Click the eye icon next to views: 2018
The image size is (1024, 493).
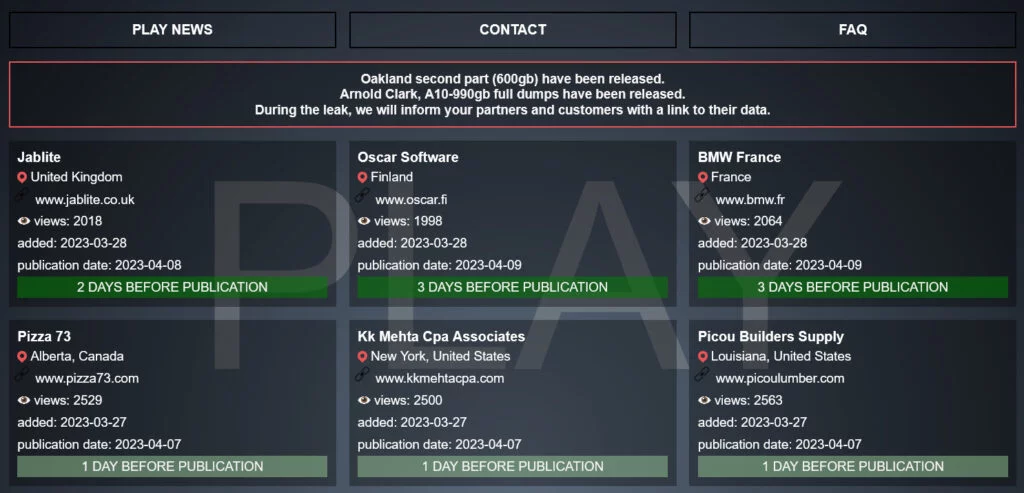tap(24, 221)
